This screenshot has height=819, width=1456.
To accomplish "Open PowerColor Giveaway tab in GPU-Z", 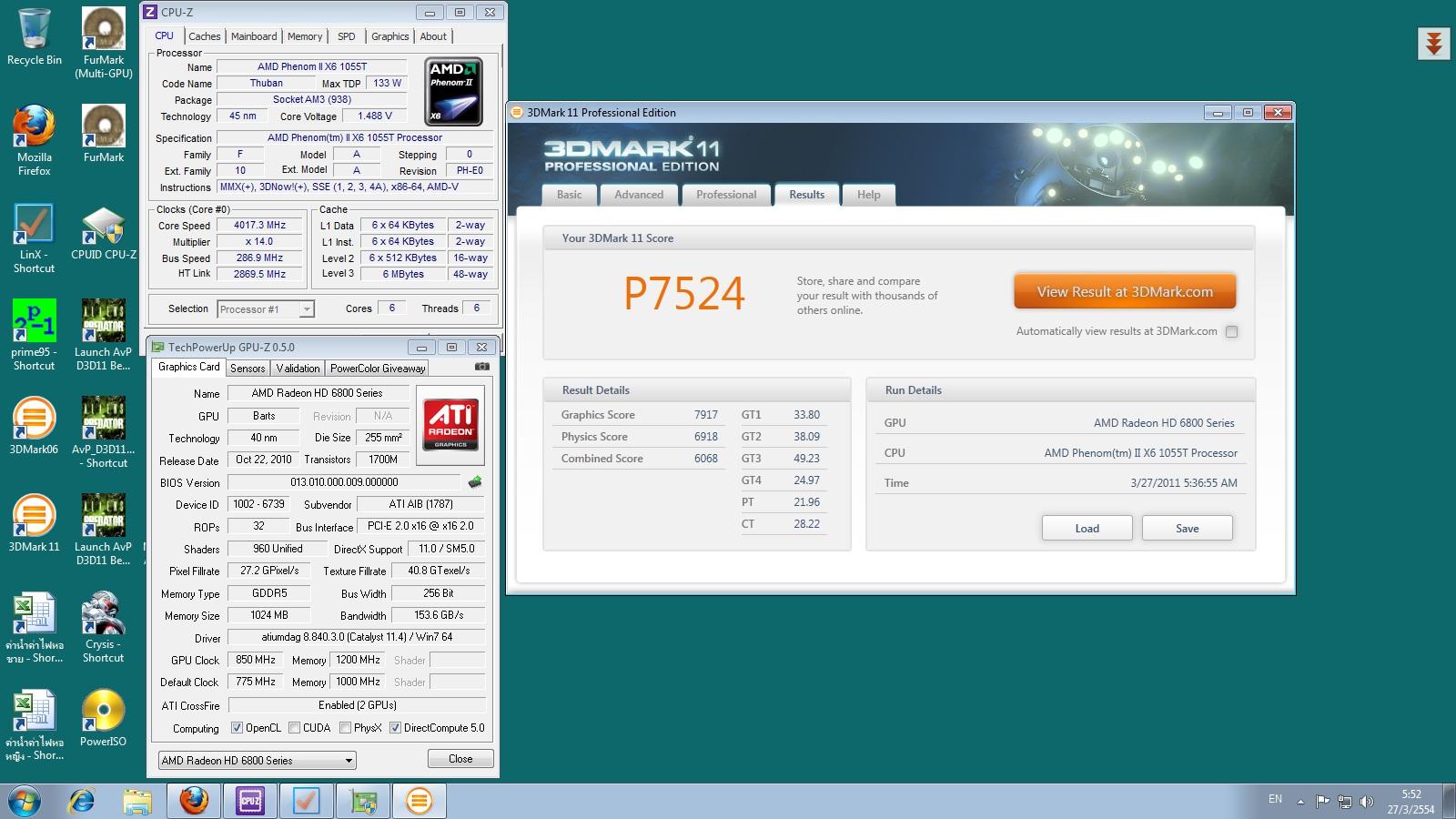I will pyautogui.click(x=378, y=369).
